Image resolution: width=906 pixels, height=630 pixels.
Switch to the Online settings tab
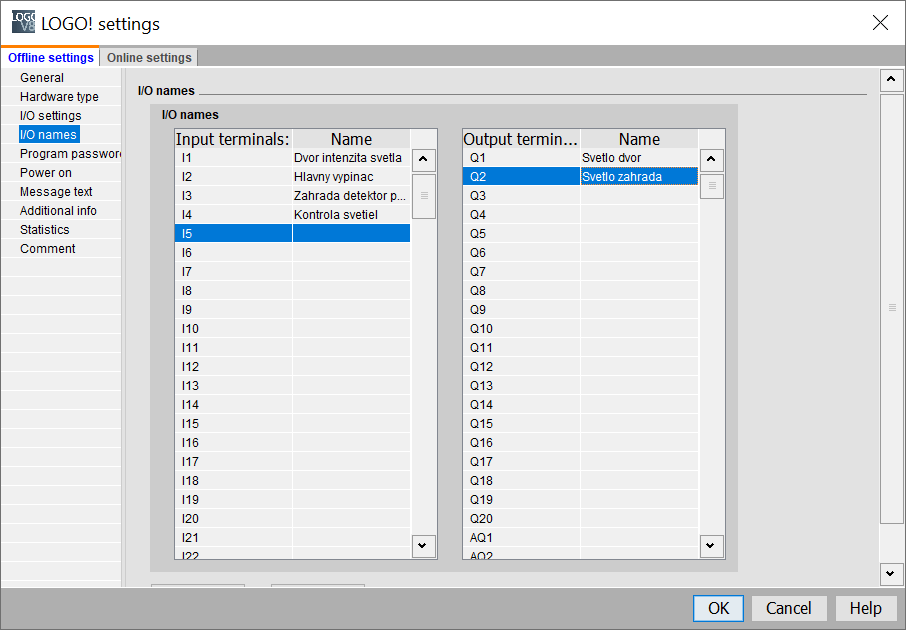pos(149,58)
